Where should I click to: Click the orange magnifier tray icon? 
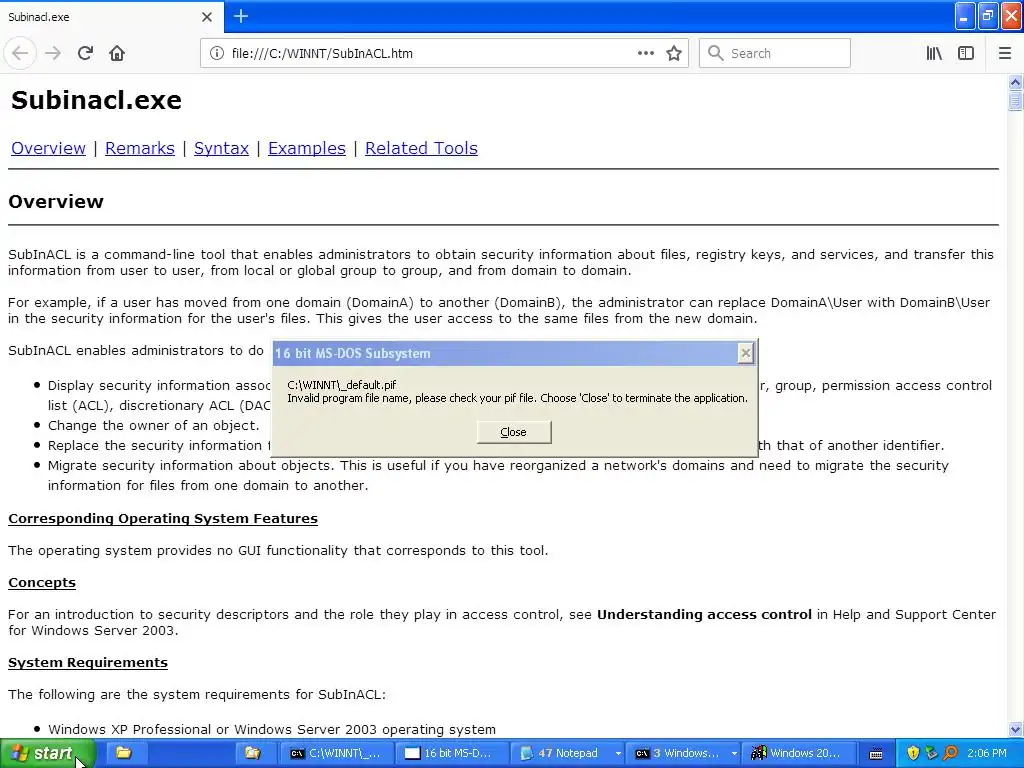click(950, 753)
